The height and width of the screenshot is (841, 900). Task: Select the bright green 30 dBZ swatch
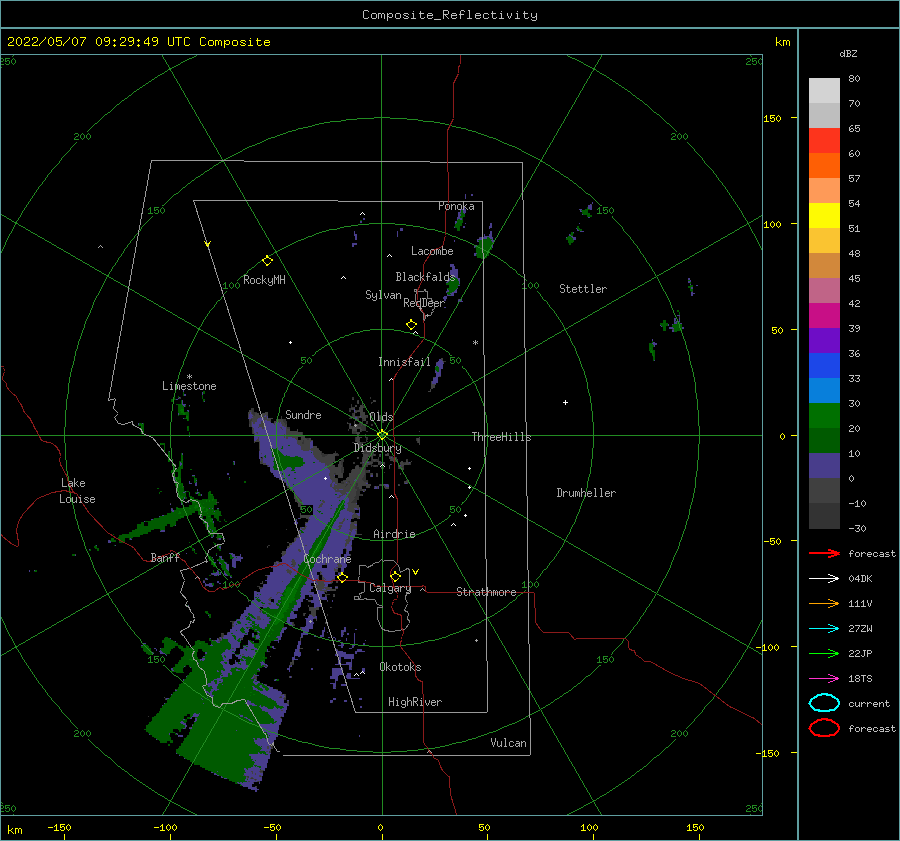pyautogui.click(x=824, y=416)
